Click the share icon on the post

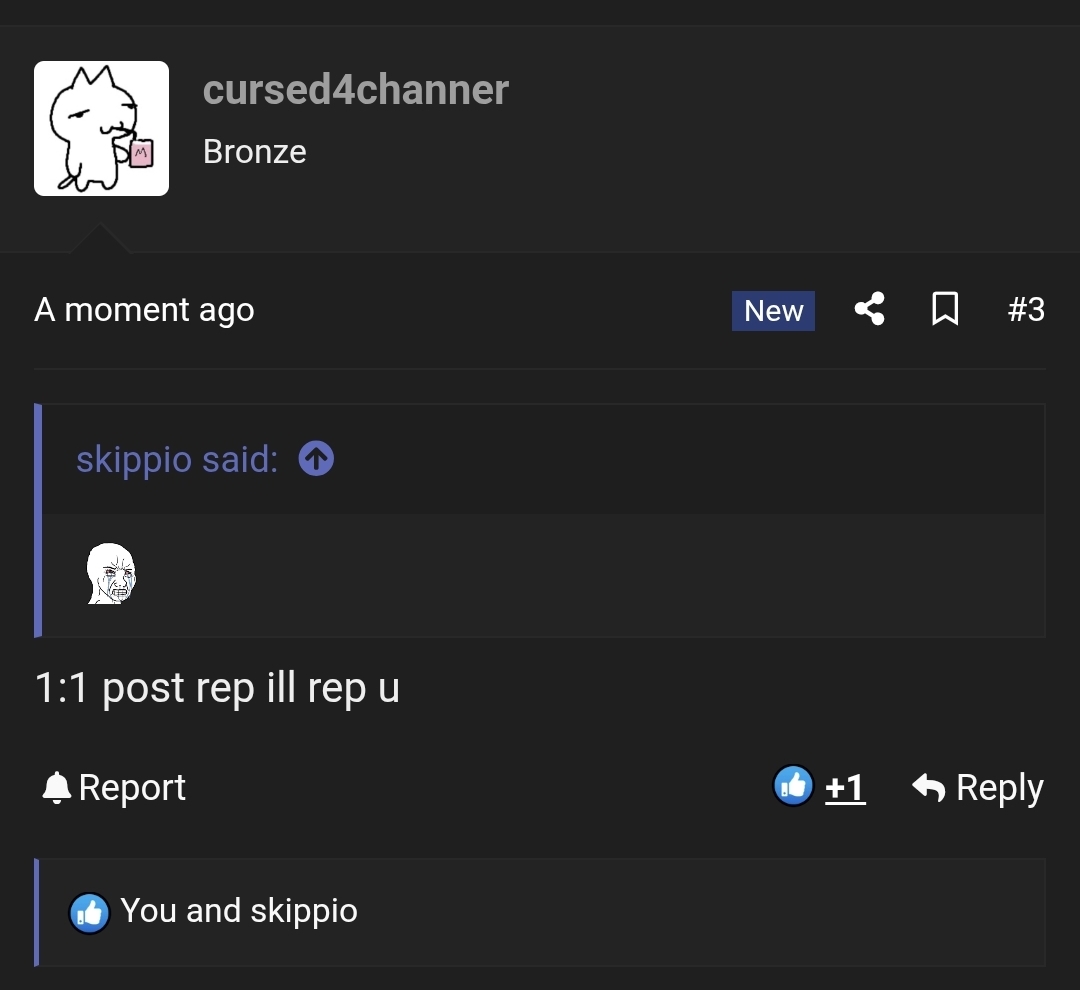coord(869,310)
